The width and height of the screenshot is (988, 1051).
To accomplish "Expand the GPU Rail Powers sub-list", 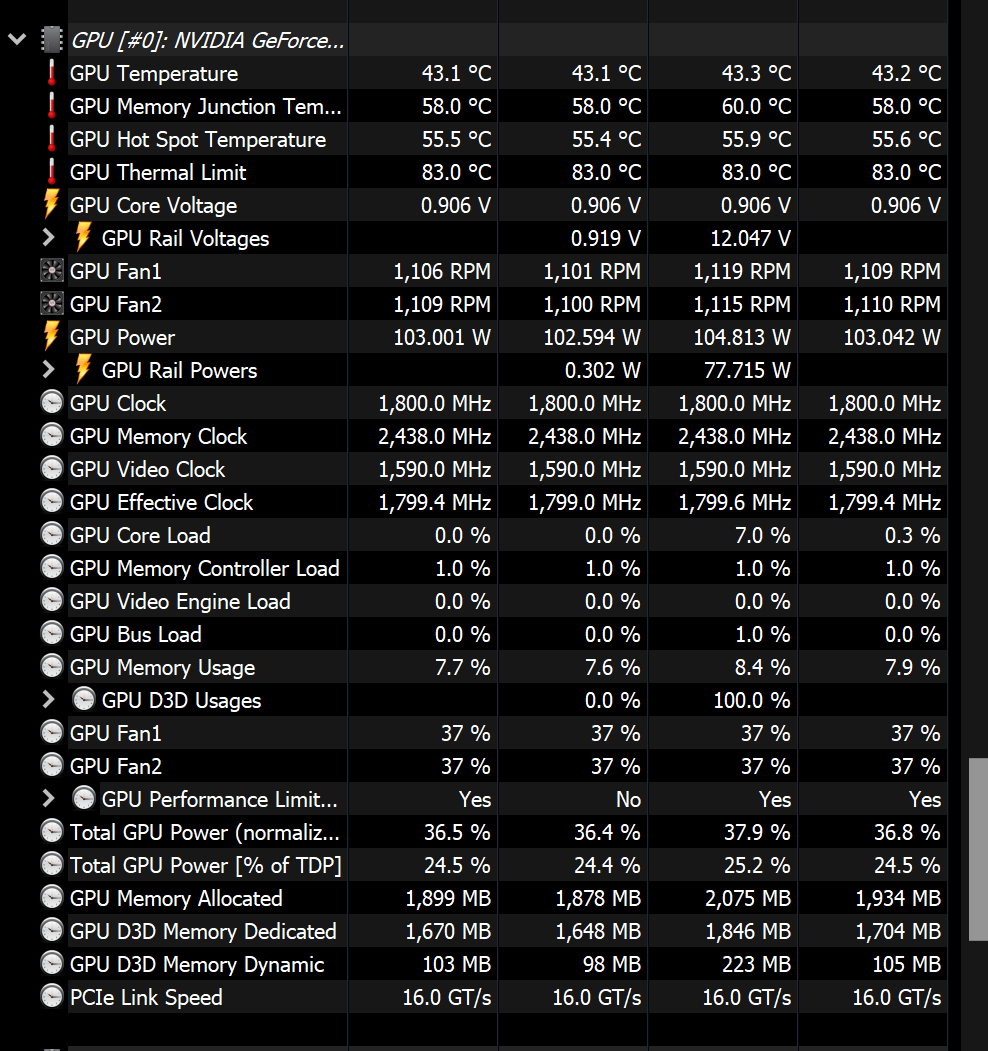I will [48, 370].
